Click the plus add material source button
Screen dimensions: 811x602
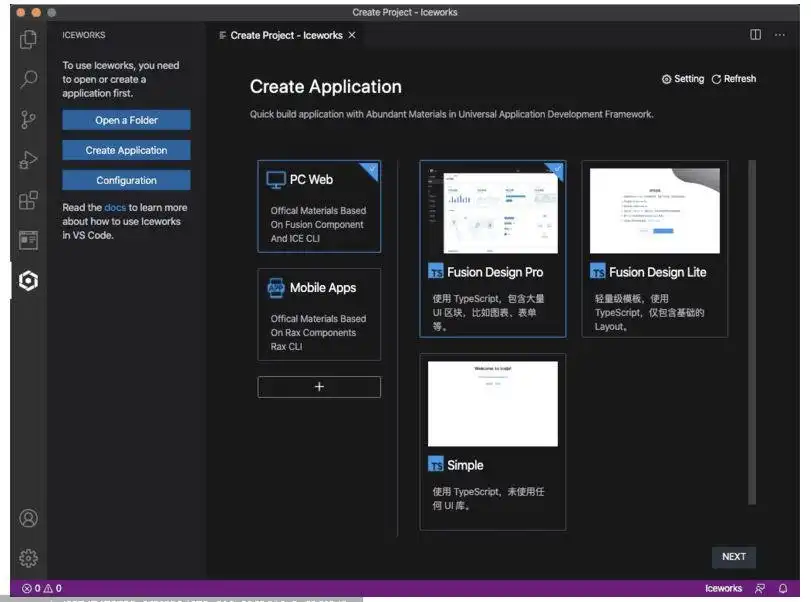click(319, 387)
